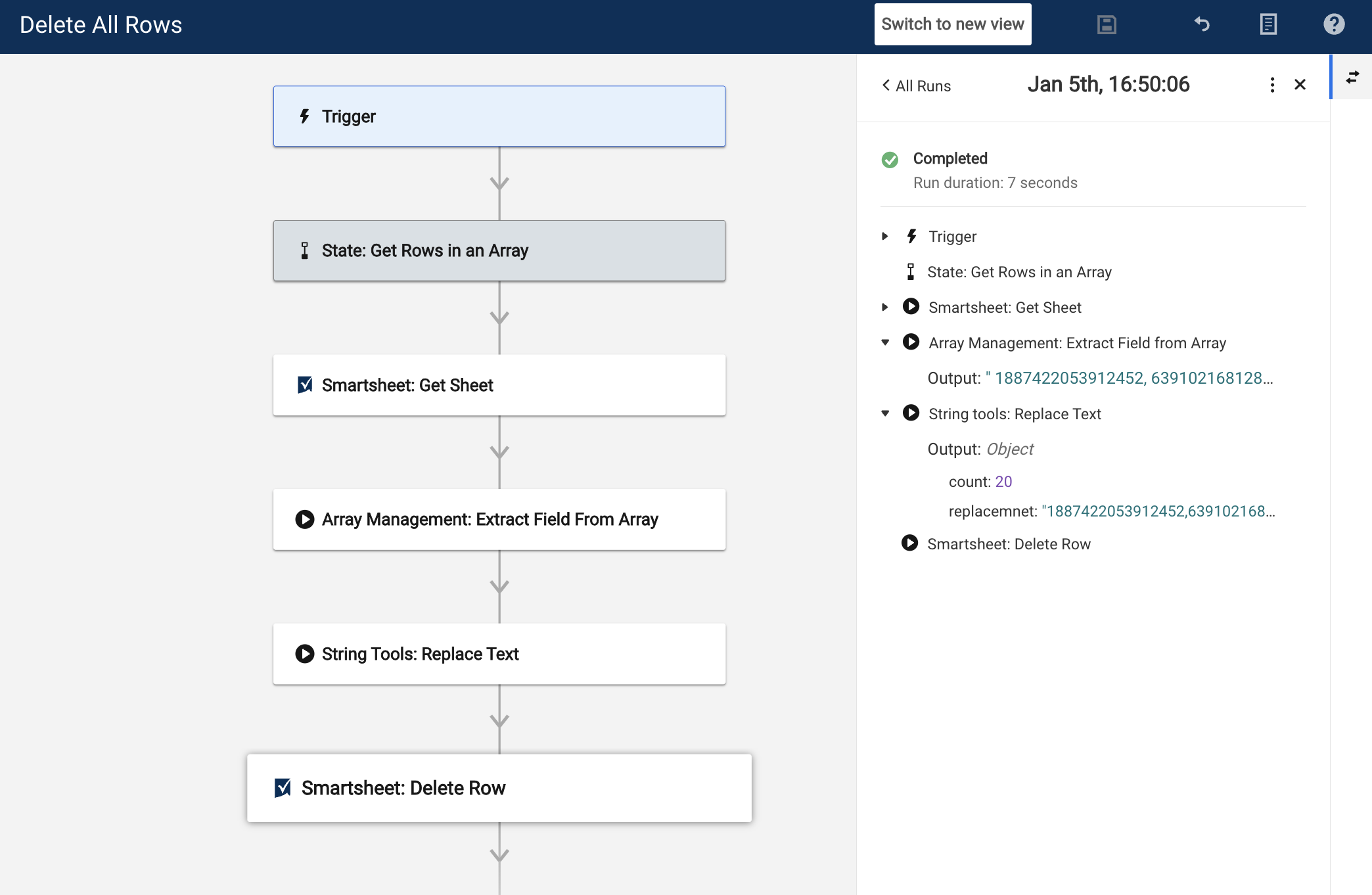
Task: Click state icon beside Get Rows in log
Action: point(911,271)
